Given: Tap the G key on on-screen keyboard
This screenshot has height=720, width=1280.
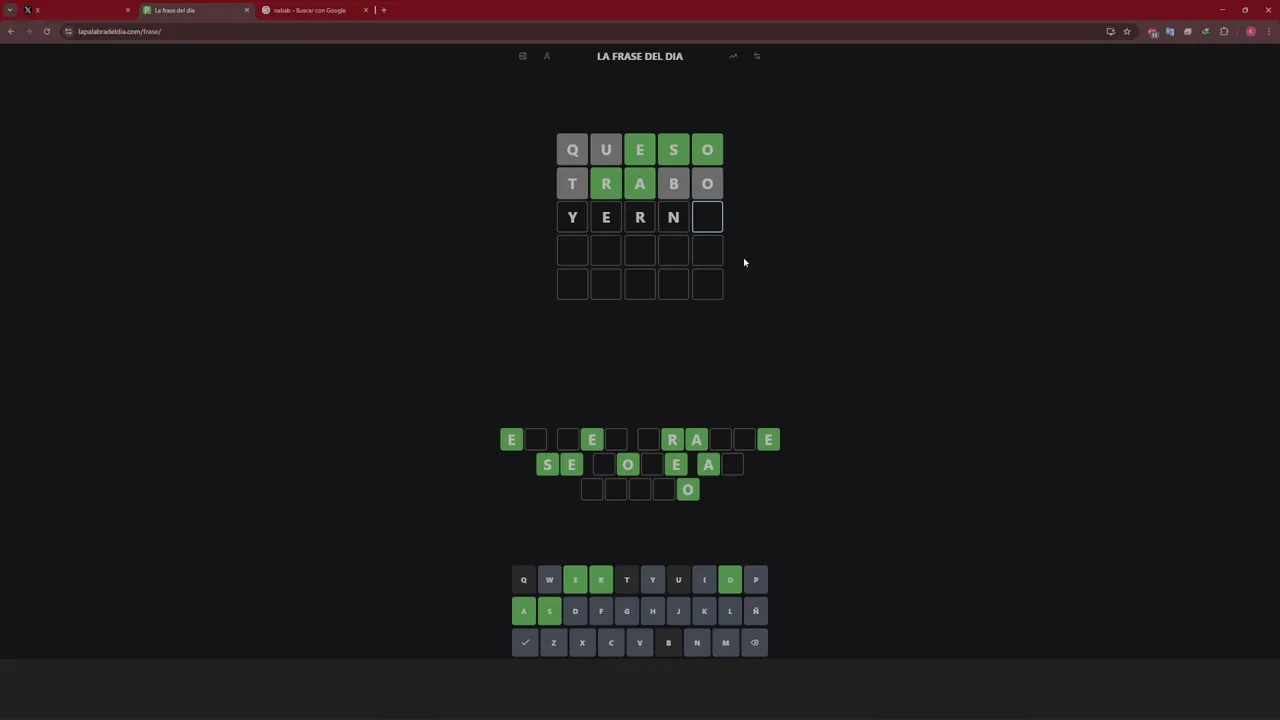Looking at the screenshot, I should [x=627, y=611].
